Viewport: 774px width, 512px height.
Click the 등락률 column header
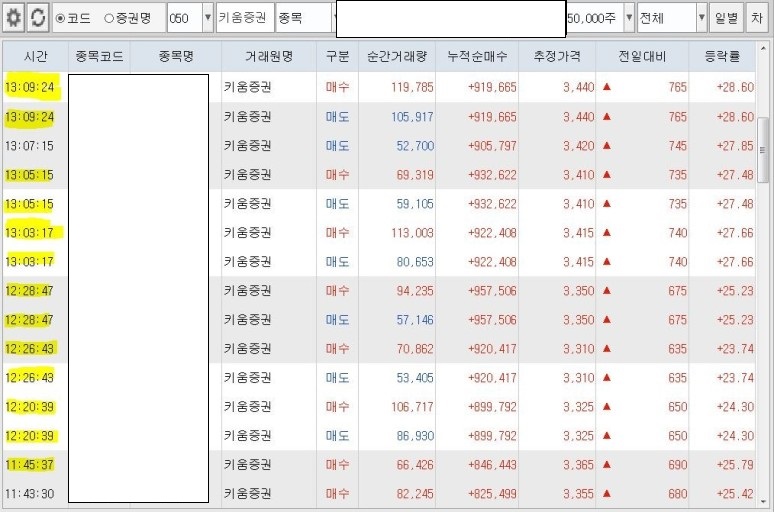coord(722,57)
